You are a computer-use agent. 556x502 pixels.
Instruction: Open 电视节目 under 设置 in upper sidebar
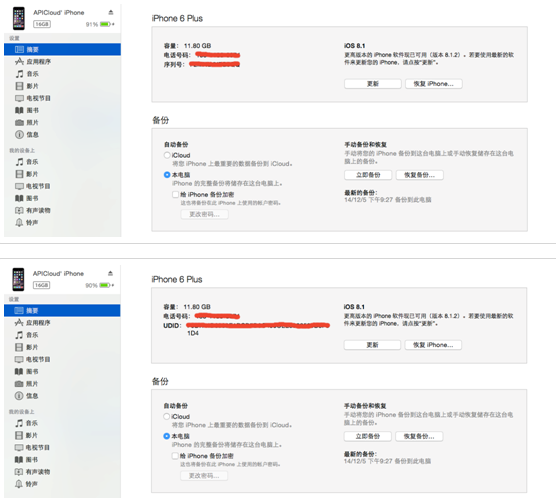click(33, 98)
